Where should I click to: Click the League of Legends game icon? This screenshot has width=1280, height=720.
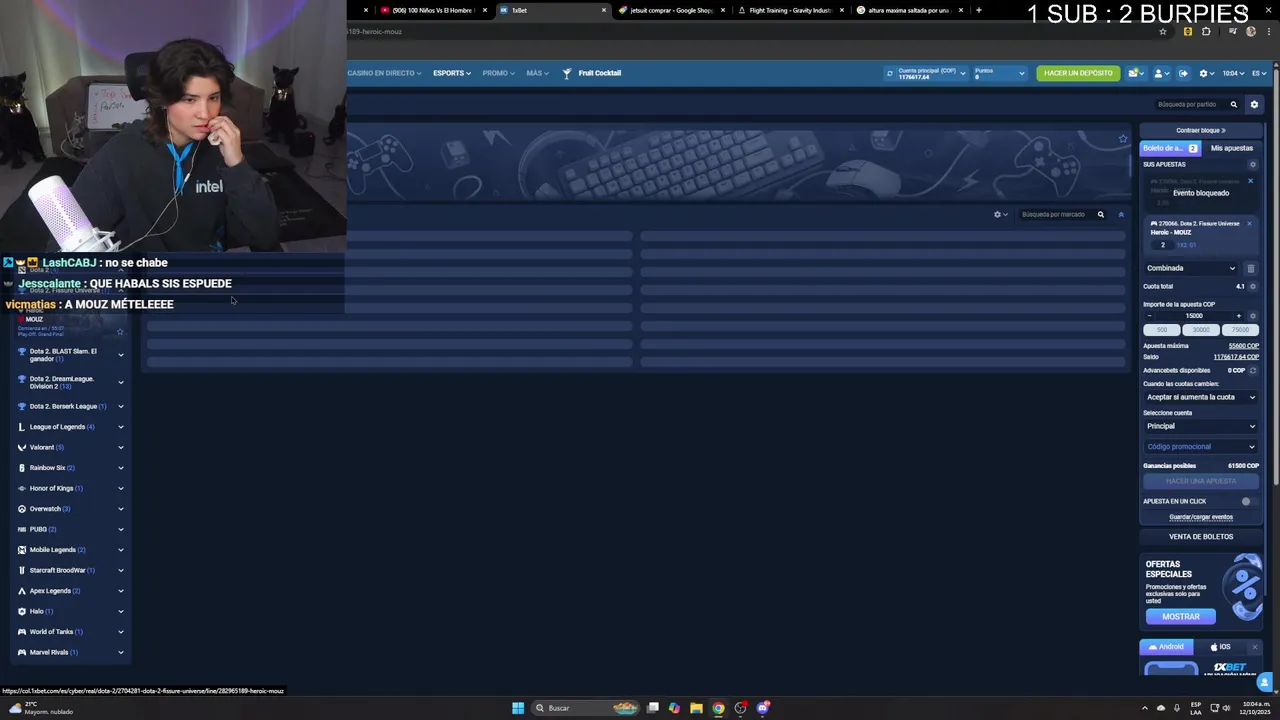(x=22, y=427)
